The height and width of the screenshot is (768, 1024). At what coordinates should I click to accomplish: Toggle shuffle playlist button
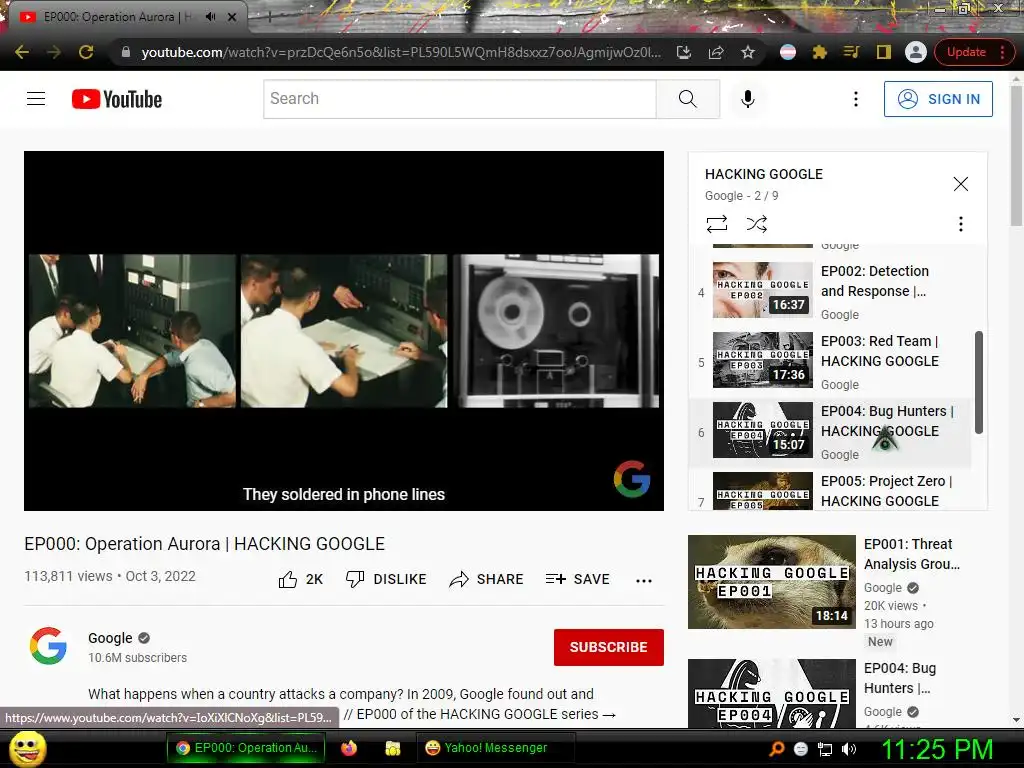click(x=757, y=224)
